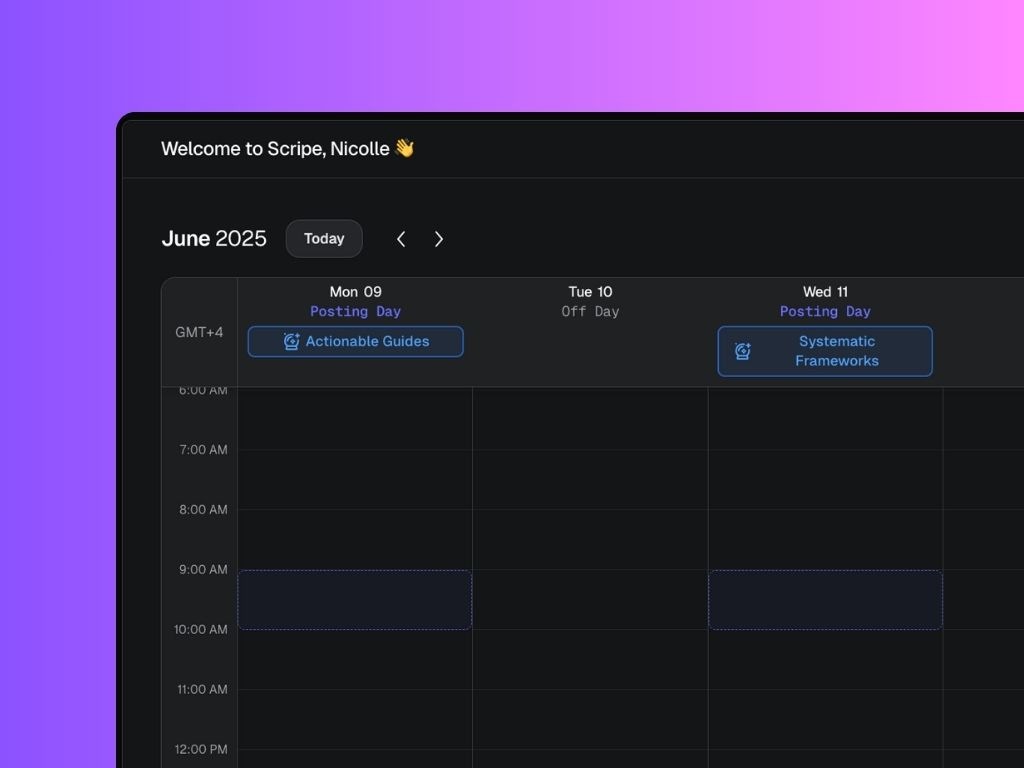Click the Wednesday Posting Day label

(x=825, y=312)
